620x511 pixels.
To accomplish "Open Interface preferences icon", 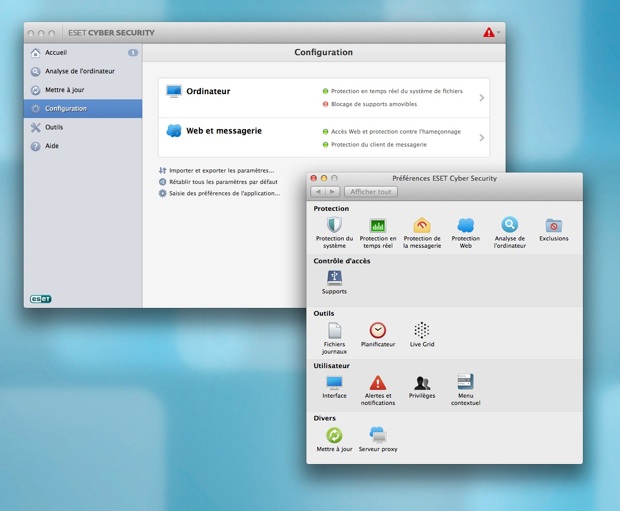I will [x=335, y=382].
